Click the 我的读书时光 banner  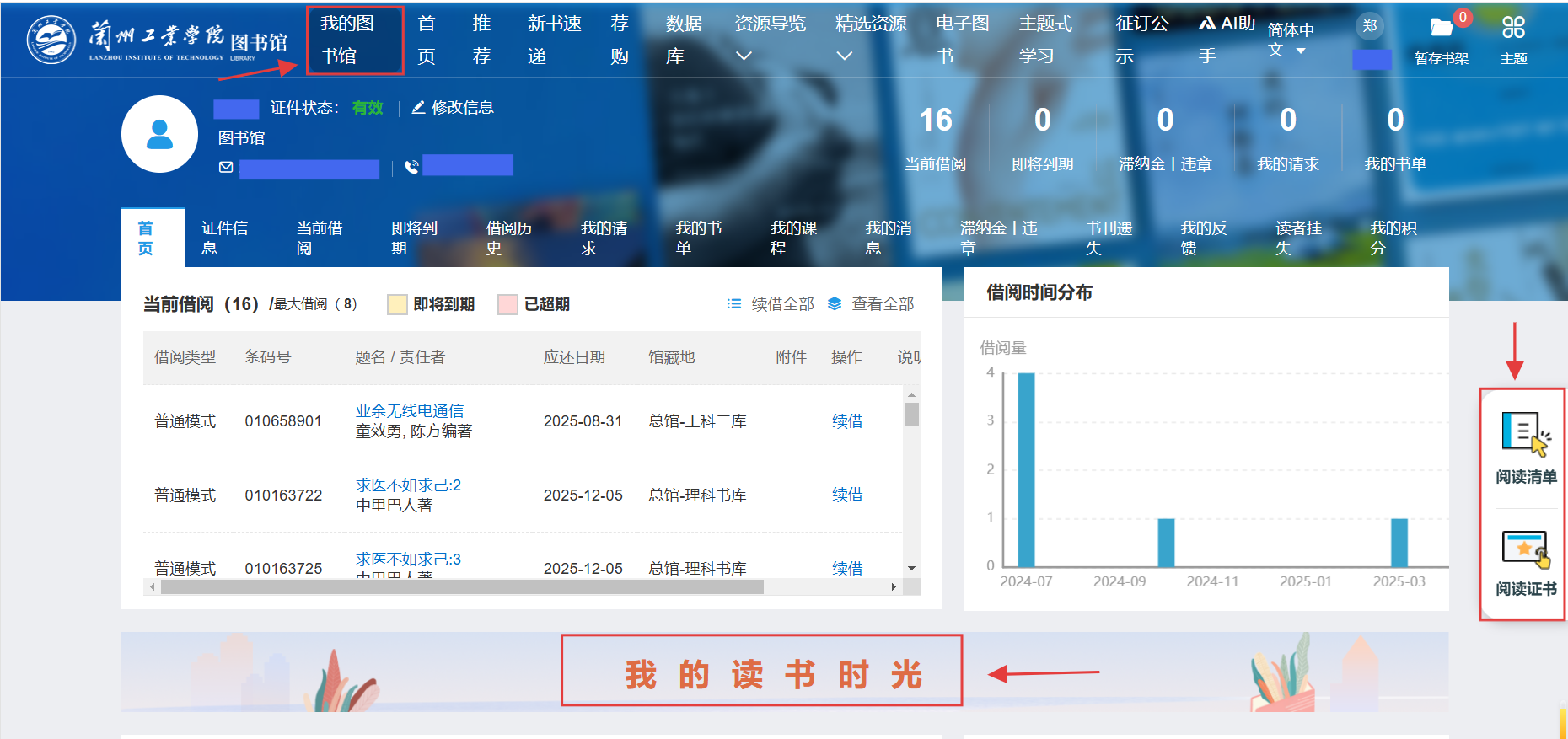(x=761, y=673)
